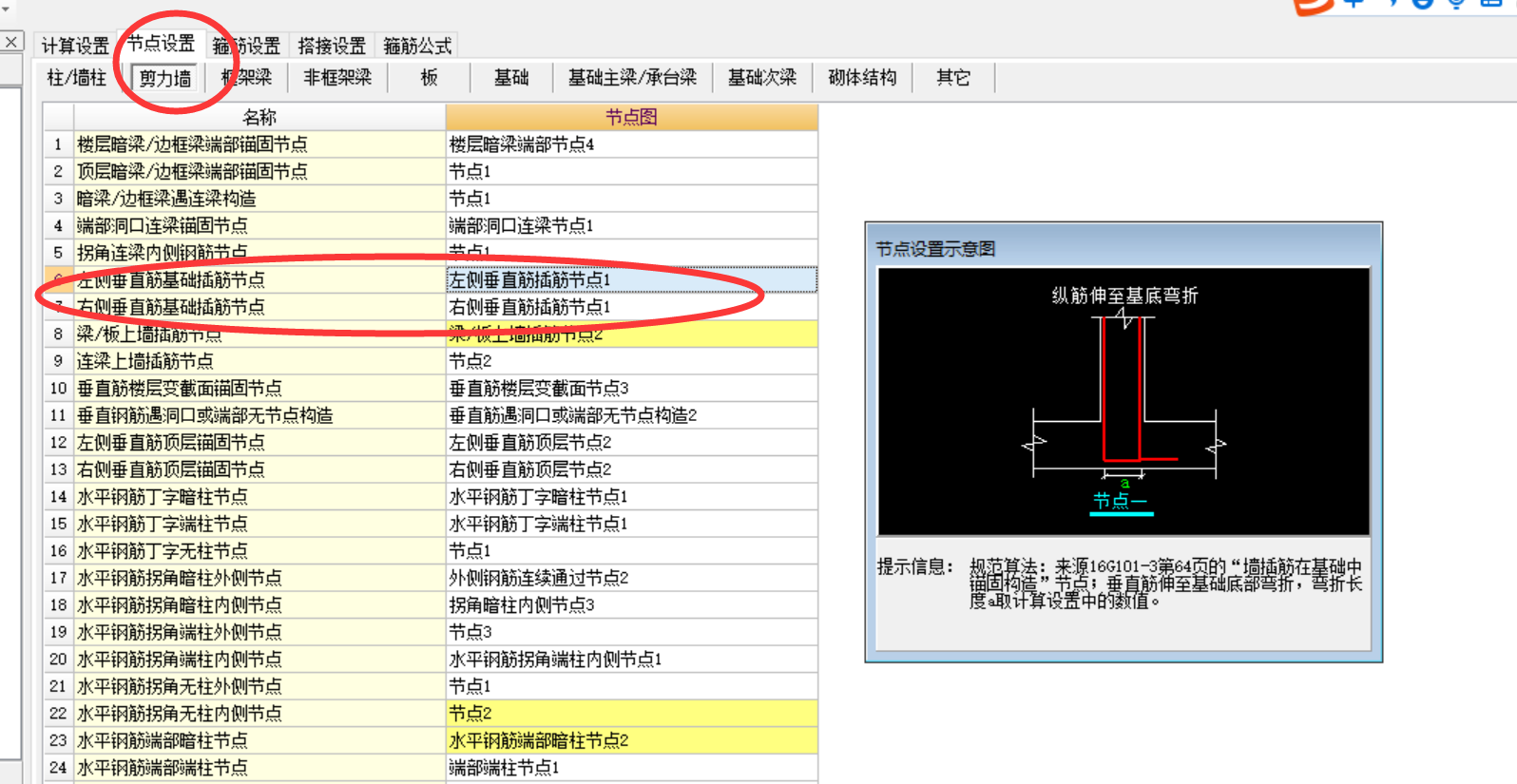
Task: Click value 端部洞口连梁节点1
Action: coord(631,225)
